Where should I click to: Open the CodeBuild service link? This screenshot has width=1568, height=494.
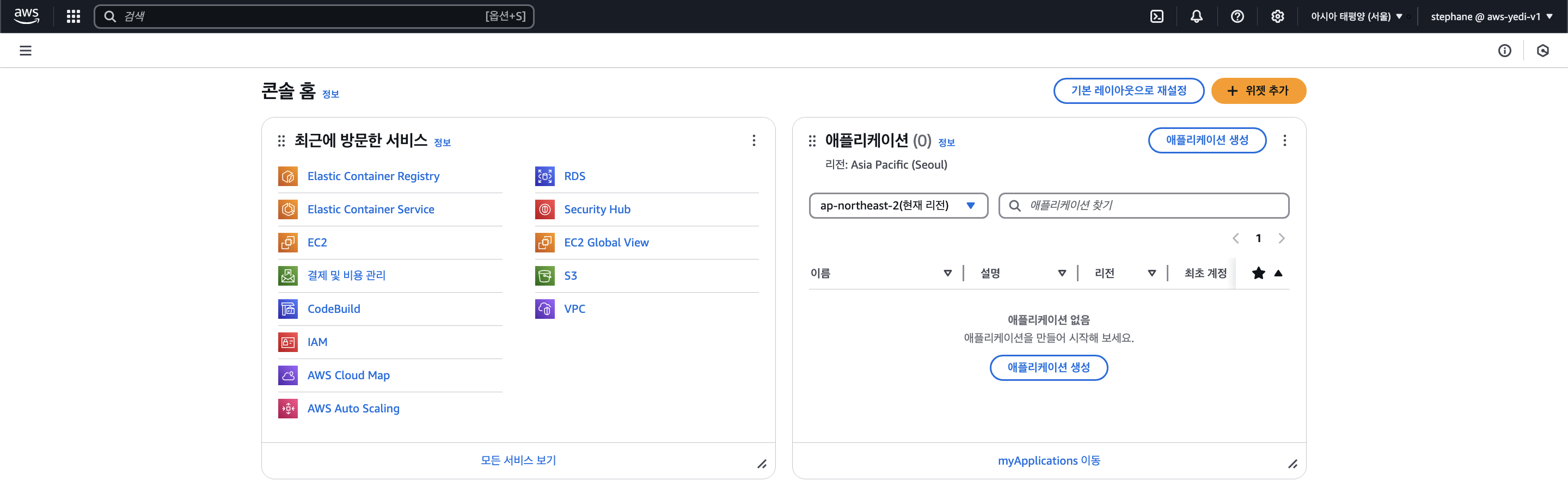(x=334, y=309)
